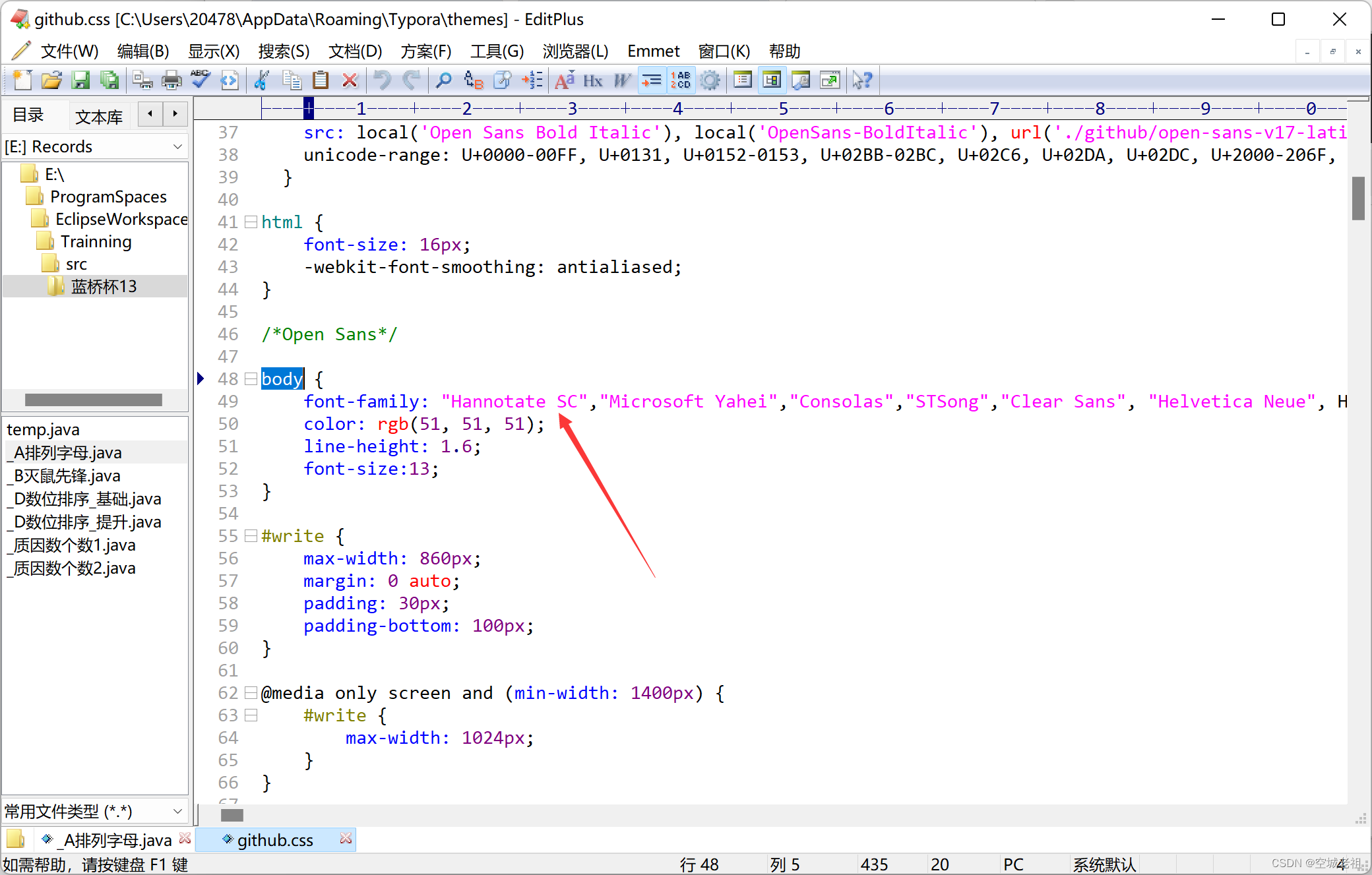Collapse the body rule fold marker

pos(251,379)
